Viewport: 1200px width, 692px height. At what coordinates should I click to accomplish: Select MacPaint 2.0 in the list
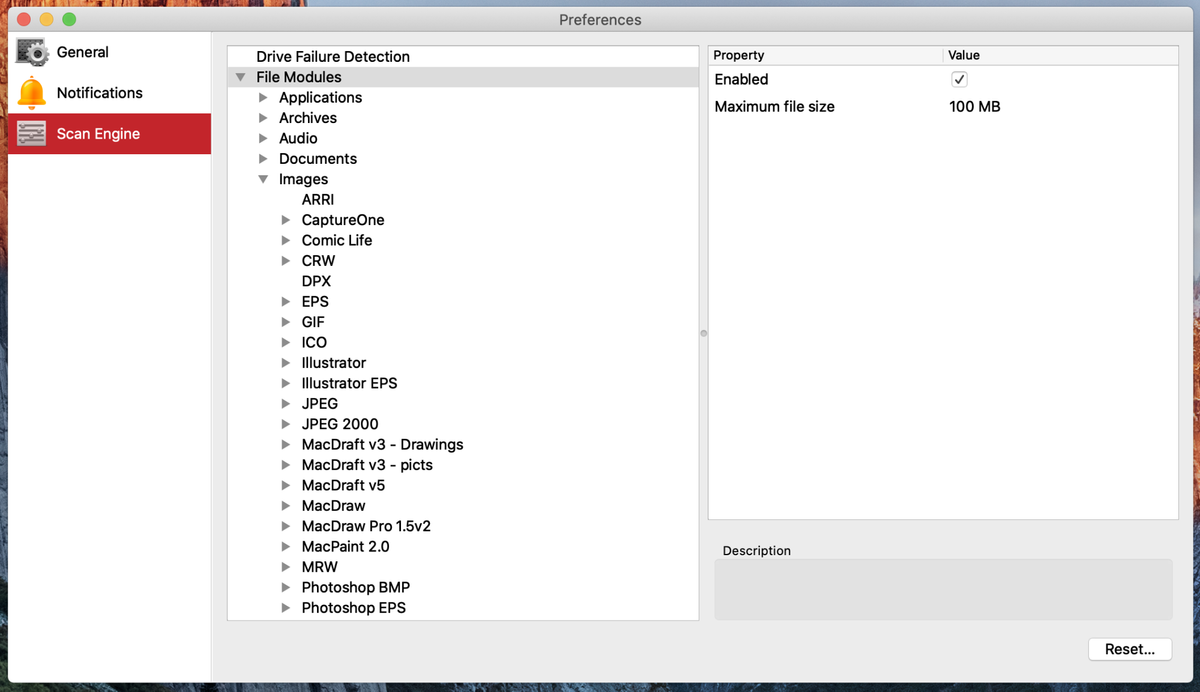click(x=345, y=547)
